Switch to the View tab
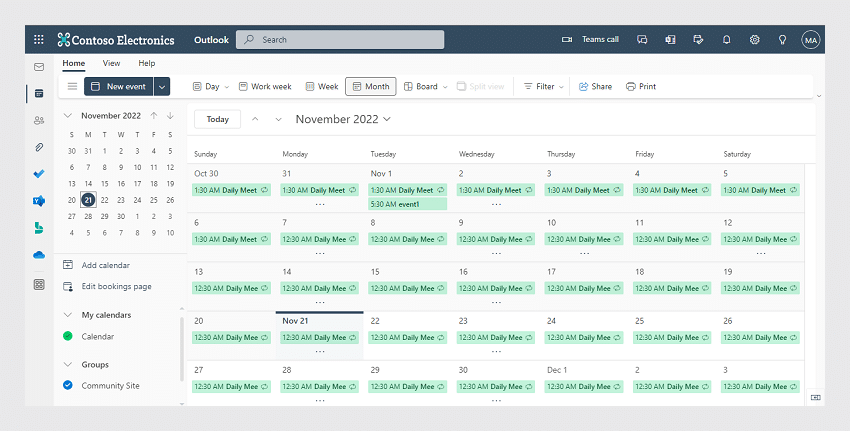 coord(111,63)
